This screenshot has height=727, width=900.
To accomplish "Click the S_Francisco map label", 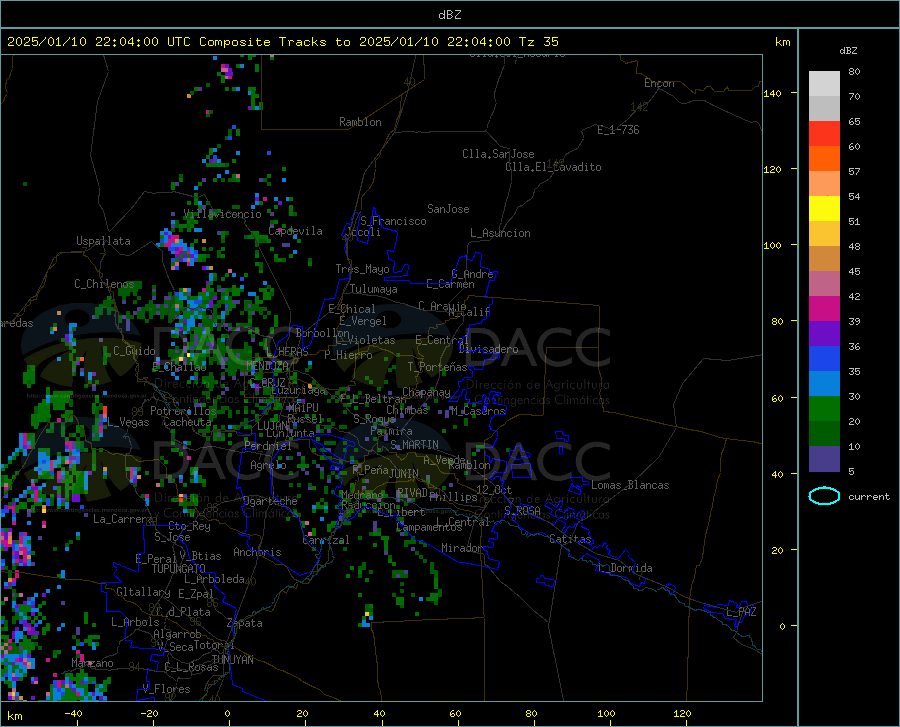I will (393, 221).
